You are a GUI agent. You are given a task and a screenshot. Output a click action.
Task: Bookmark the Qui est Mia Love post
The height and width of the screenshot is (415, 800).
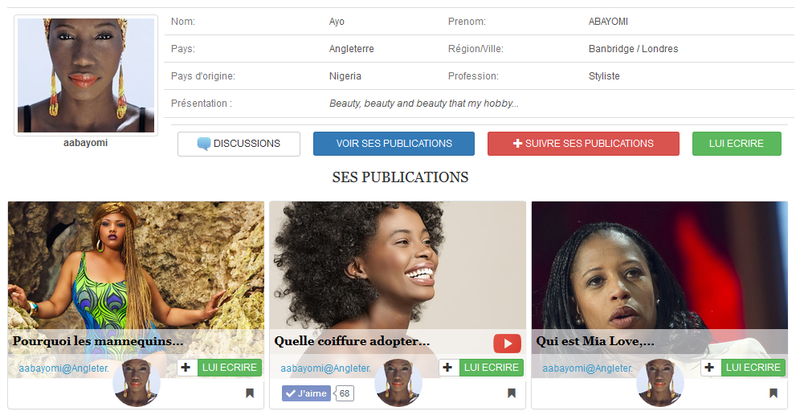[773, 393]
